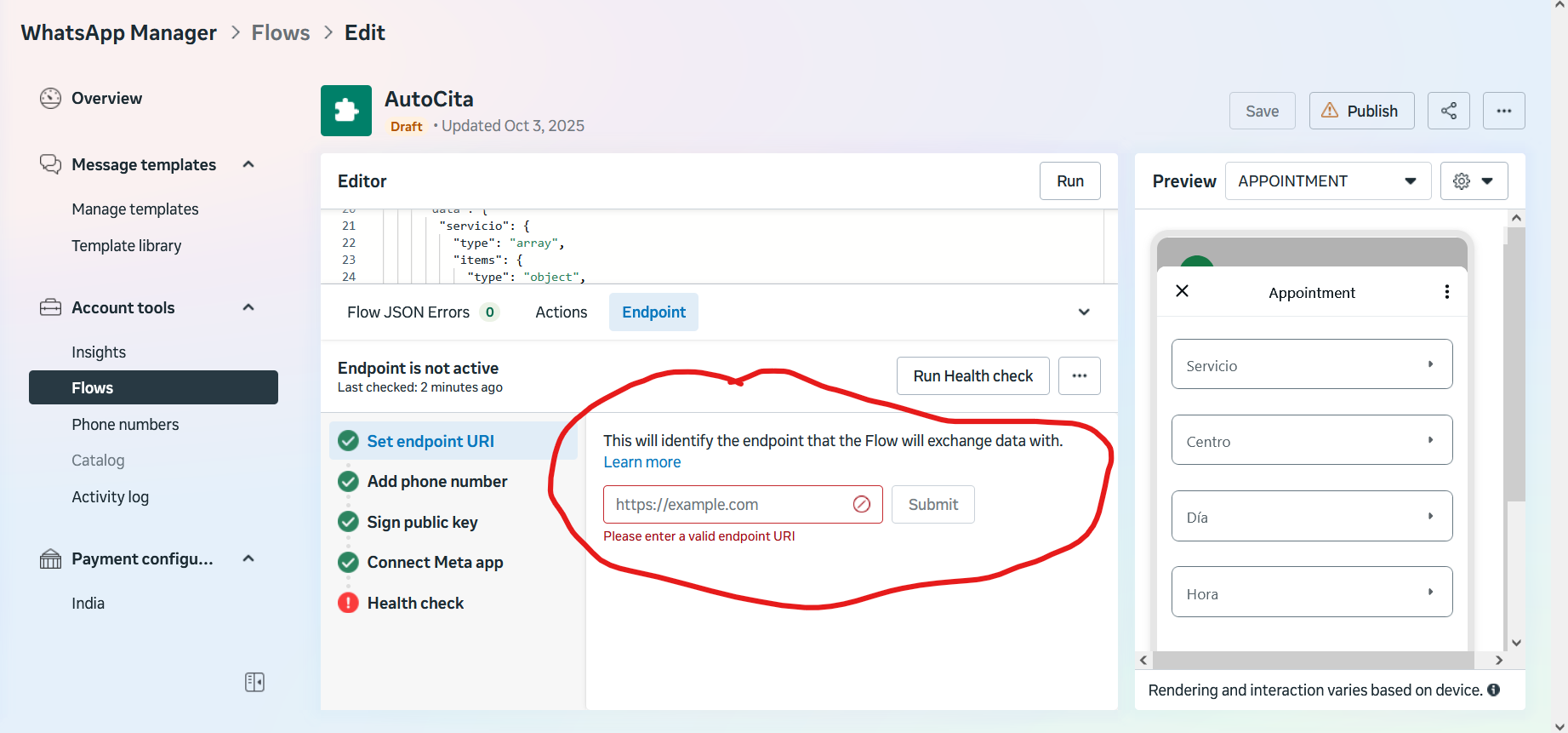Collapse the Message templates section
This screenshot has height=733, width=1568.
(248, 164)
